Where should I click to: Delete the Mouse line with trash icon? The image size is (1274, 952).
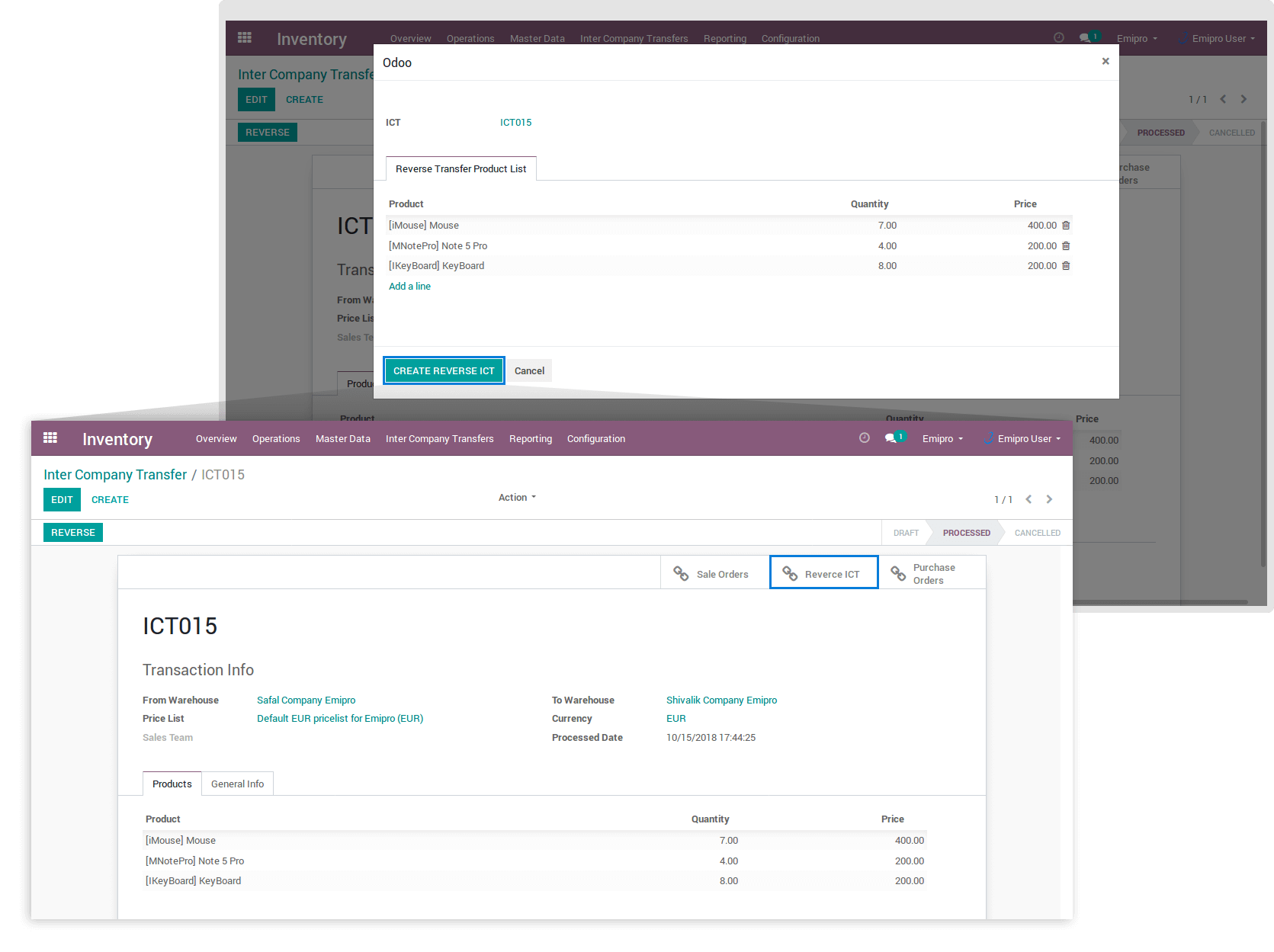point(1066,226)
